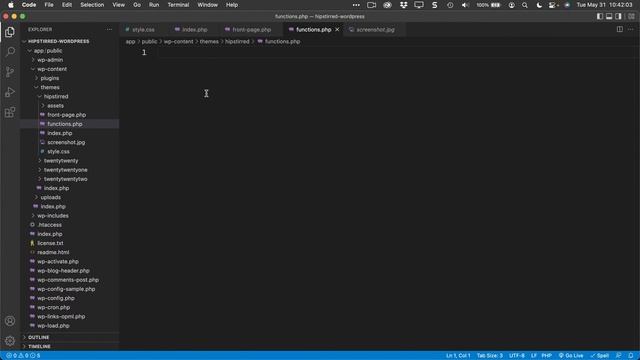Open the Go menu in menu bar
Image resolution: width=640 pixels, height=360 pixels.
(x=137, y=5)
